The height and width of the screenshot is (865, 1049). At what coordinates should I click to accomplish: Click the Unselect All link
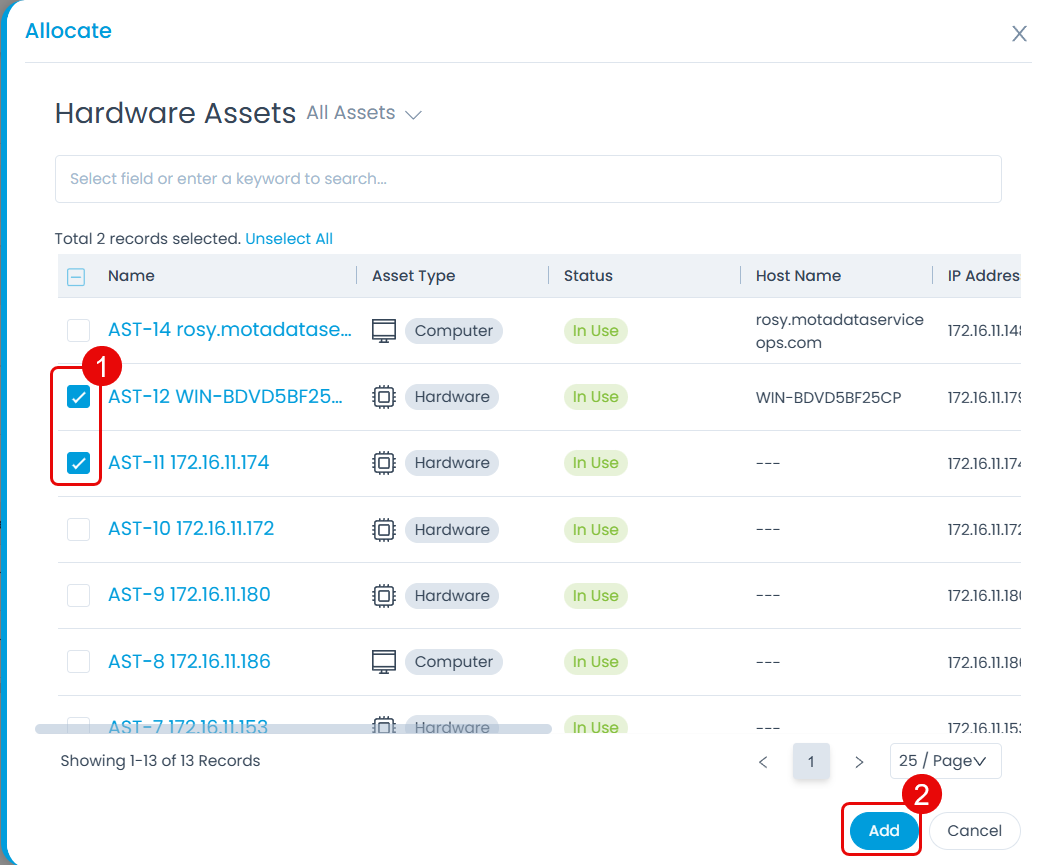tap(289, 238)
